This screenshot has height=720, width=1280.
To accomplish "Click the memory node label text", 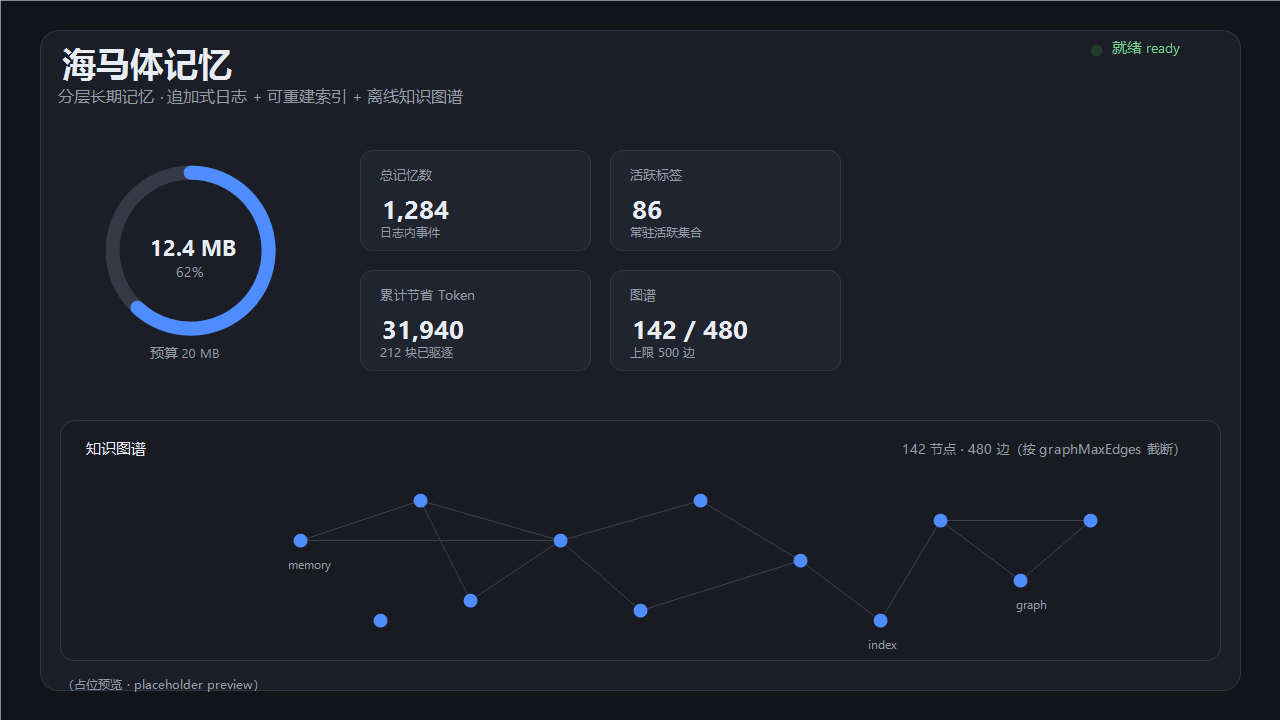I will [x=309, y=565].
